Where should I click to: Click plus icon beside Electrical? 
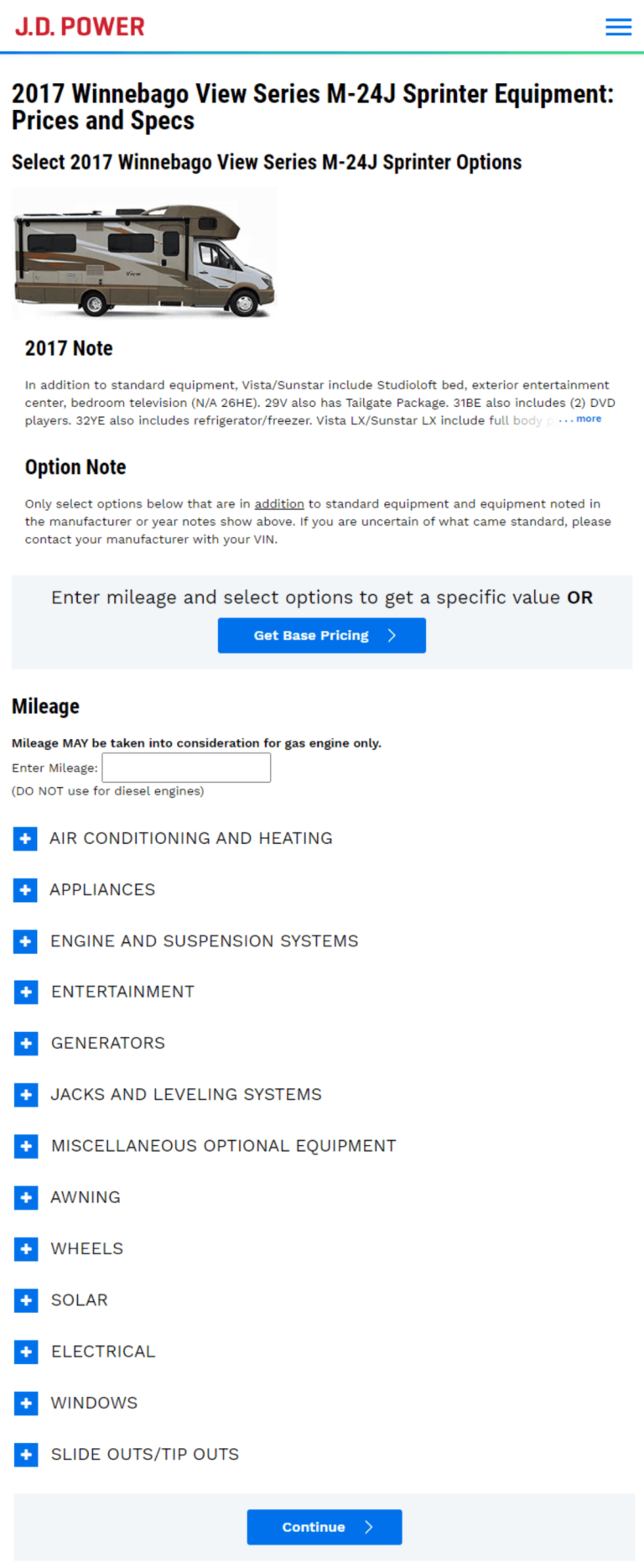tap(25, 1352)
